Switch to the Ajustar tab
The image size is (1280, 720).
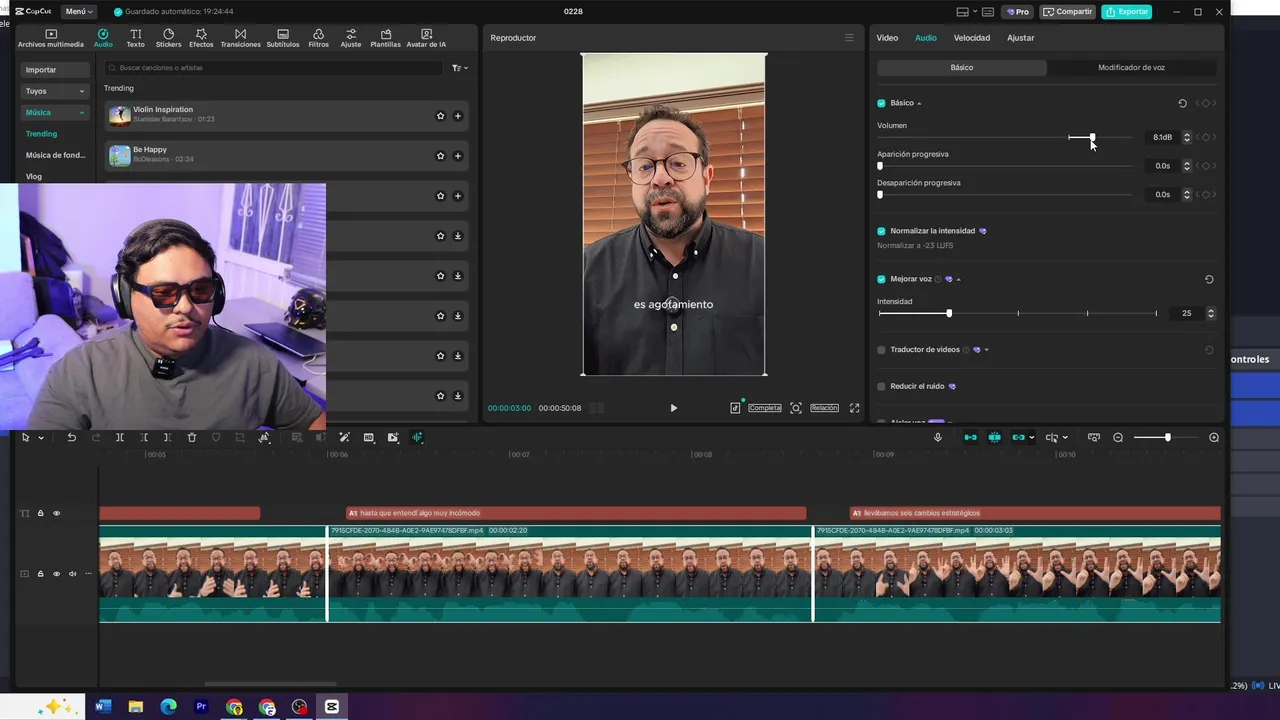point(1020,38)
